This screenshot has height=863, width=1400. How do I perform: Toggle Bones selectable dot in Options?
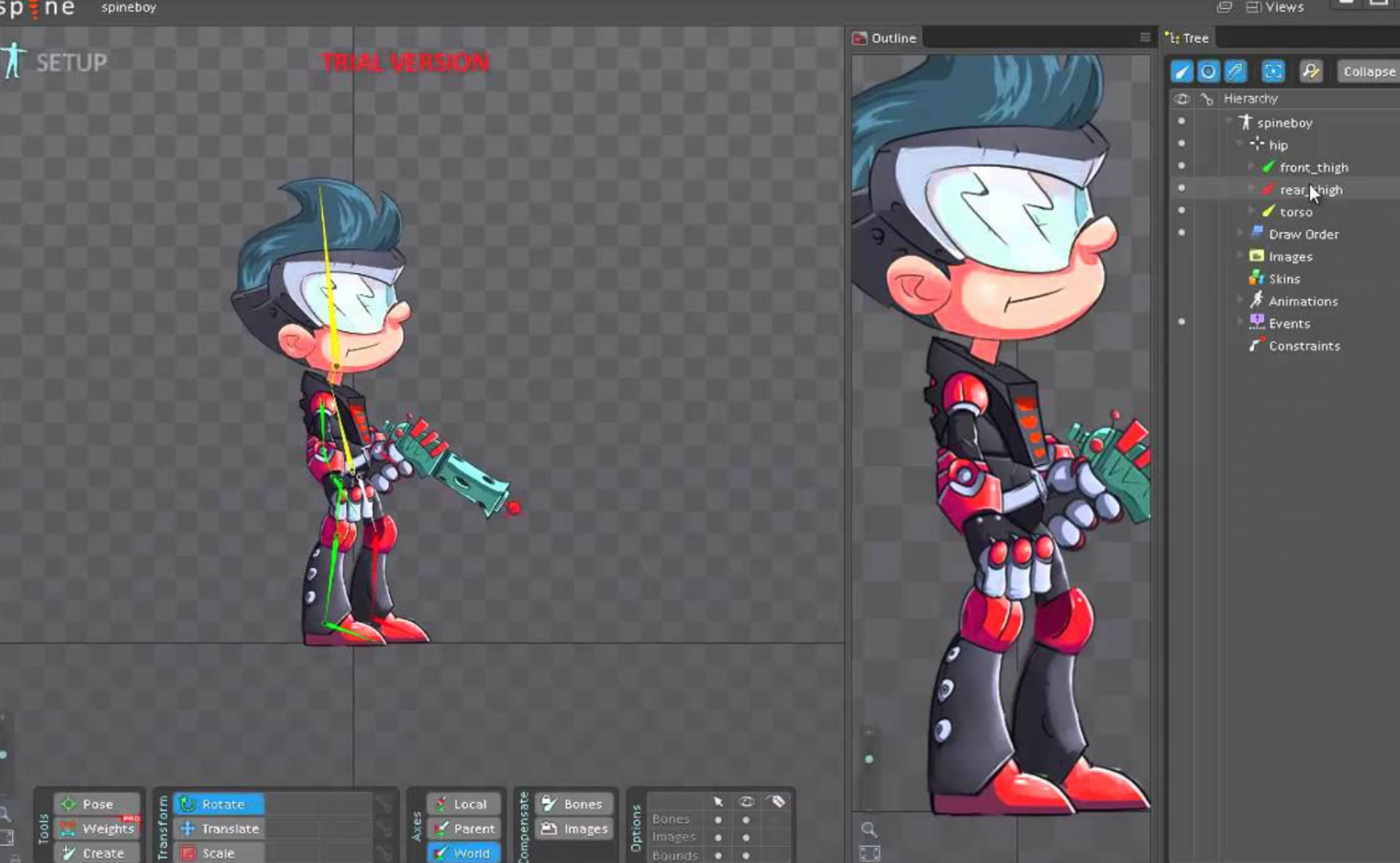pyautogui.click(x=718, y=820)
